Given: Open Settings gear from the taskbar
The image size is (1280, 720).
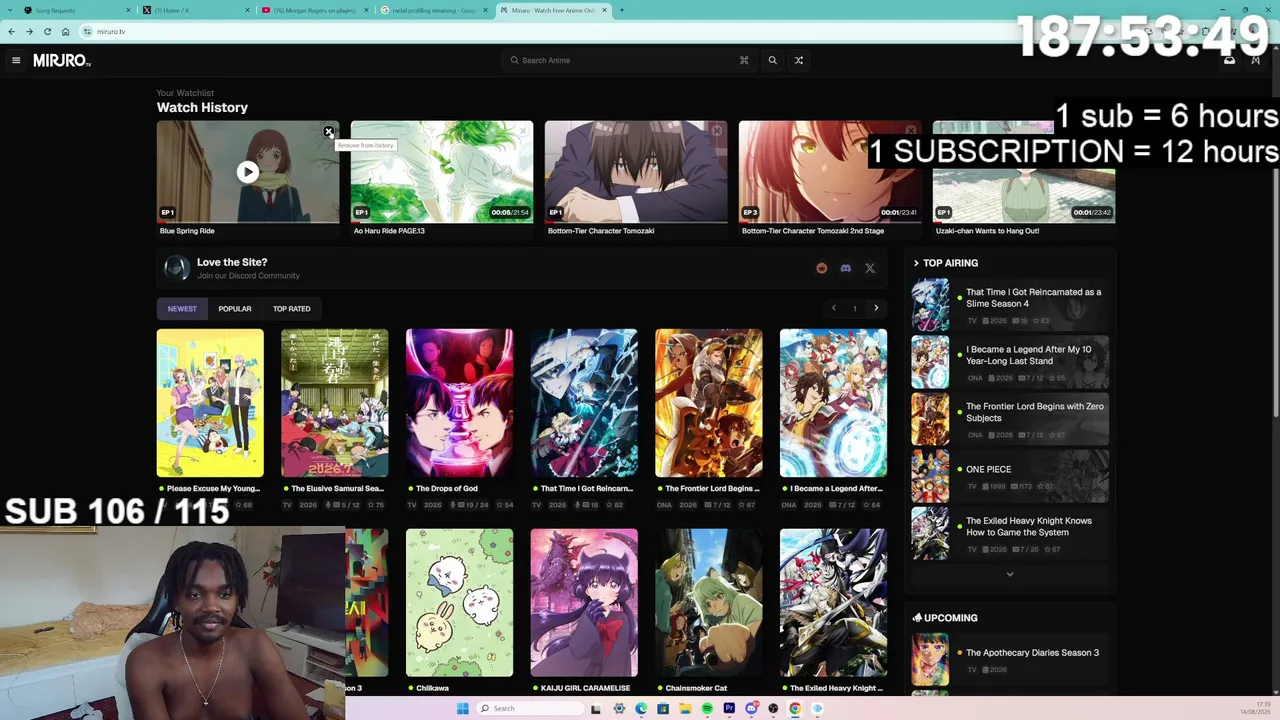Looking at the screenshot, I should (619, 709).
